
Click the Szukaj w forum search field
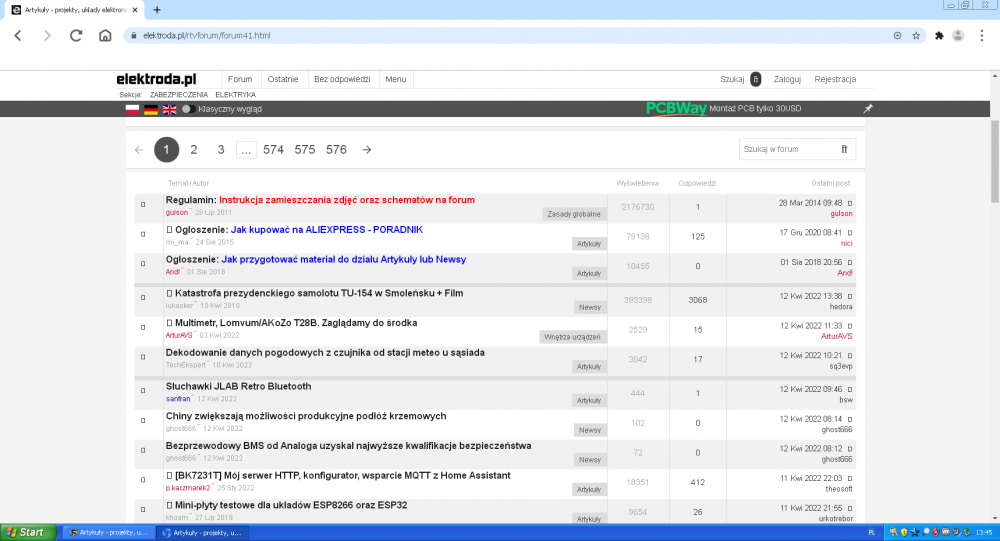(787, 149)
